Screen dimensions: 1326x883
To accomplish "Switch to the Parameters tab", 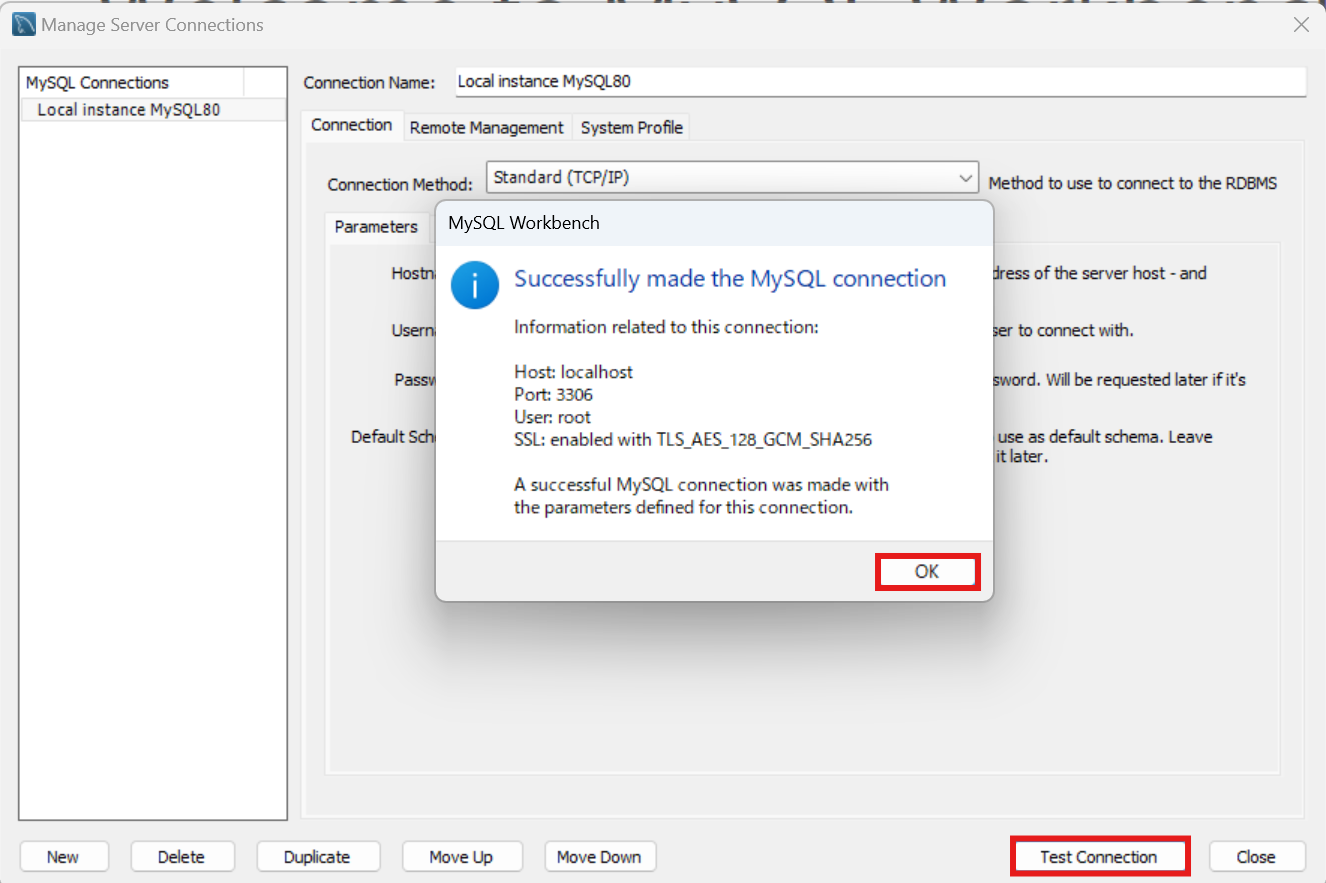I will click(376, 227).
